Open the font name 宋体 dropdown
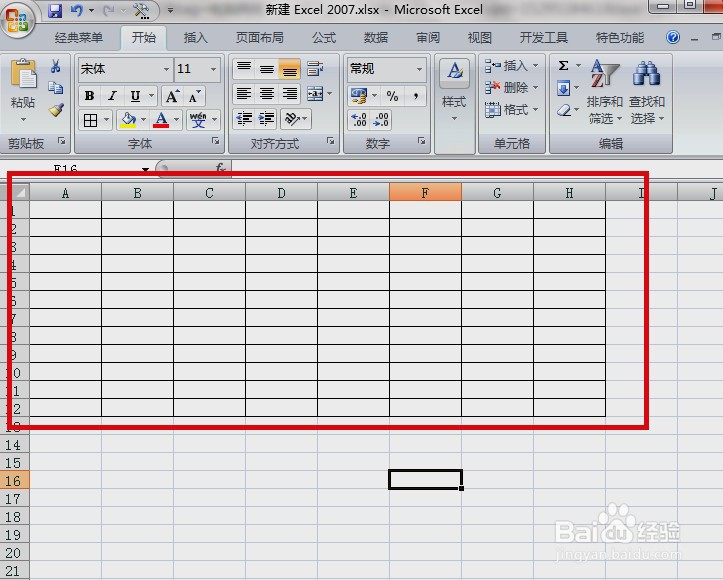Screen dimensions: 723x580 (166, 69)
